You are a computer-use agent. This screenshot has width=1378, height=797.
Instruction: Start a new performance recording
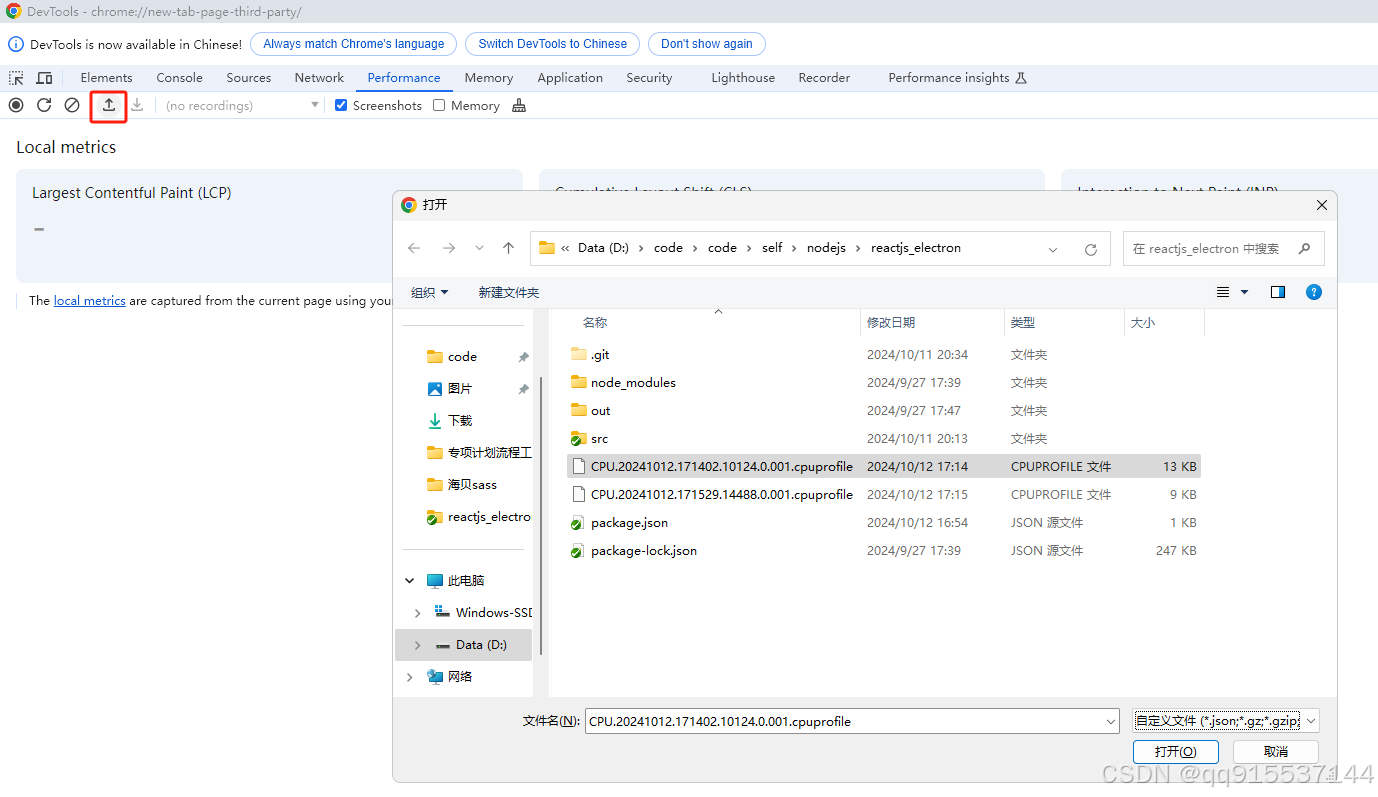click(15, 105)
